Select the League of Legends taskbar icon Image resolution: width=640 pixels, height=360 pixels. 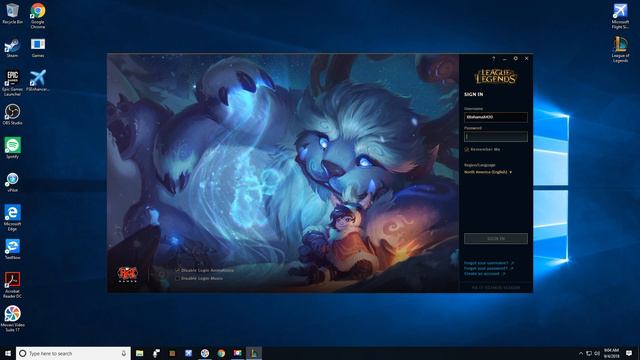(254, 353)
